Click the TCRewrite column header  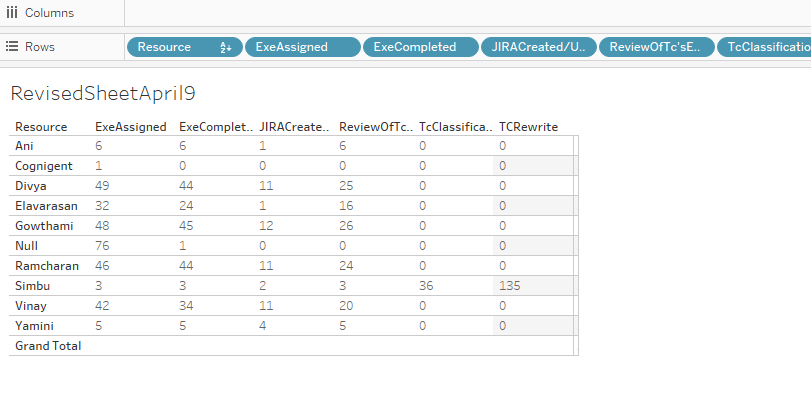[529, 127]
